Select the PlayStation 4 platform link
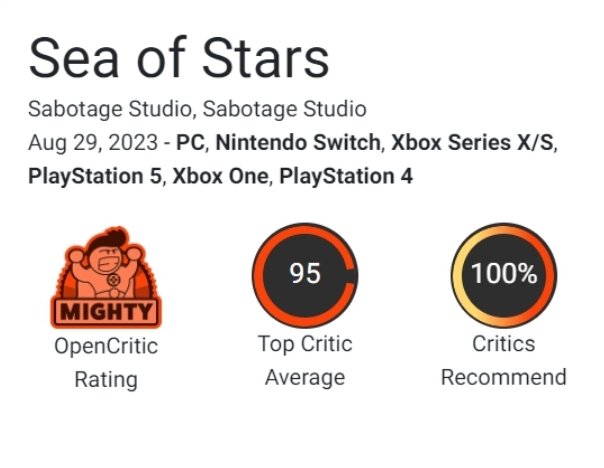This screenshot has width=604, height=468. (346, 177)
